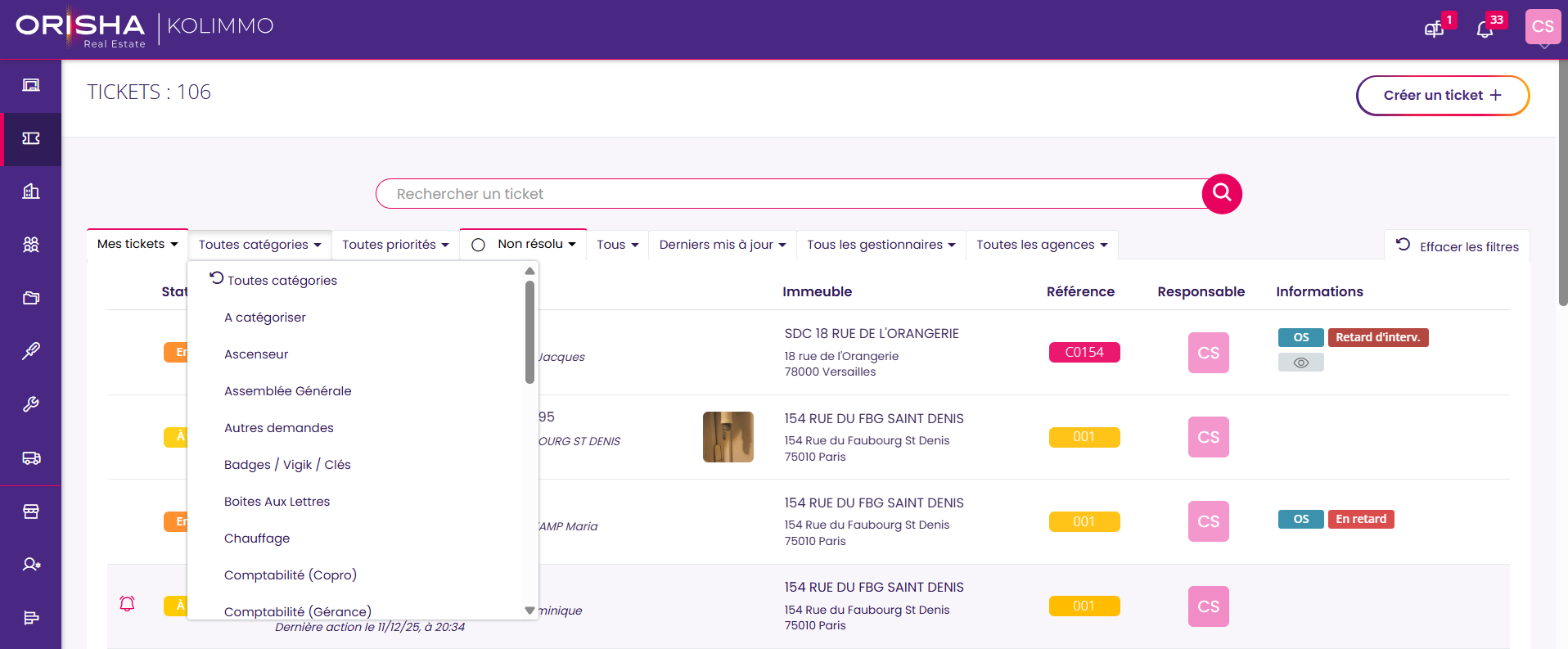Open the screwdriver icon in sidebar

pos(31,351)
